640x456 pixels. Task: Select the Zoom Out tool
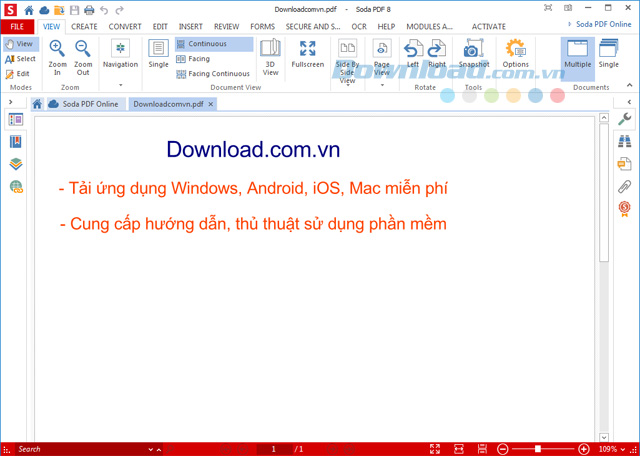(83, 58)
